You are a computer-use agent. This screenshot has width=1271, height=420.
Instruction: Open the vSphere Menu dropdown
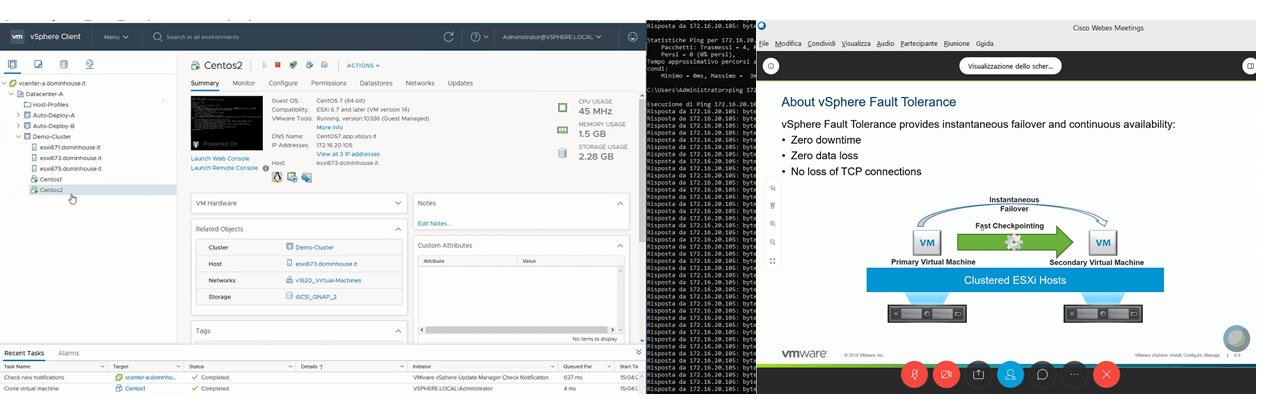[x=117, y=37]
